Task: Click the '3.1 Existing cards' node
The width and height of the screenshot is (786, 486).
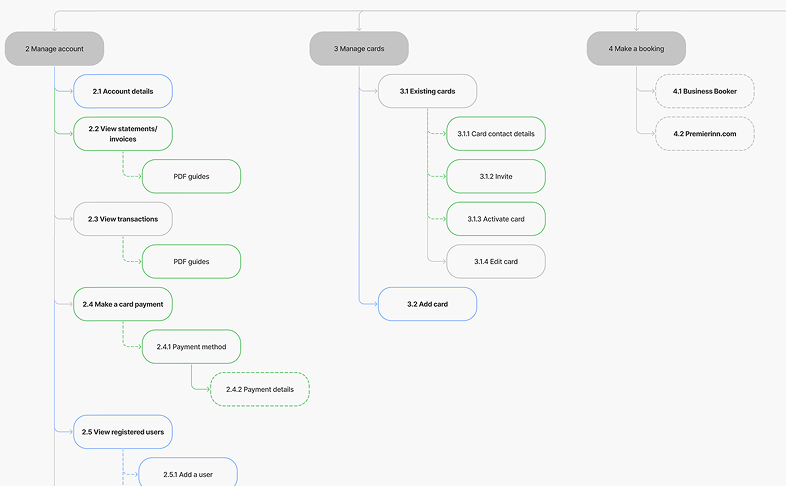Action: [x=427, y=91]
